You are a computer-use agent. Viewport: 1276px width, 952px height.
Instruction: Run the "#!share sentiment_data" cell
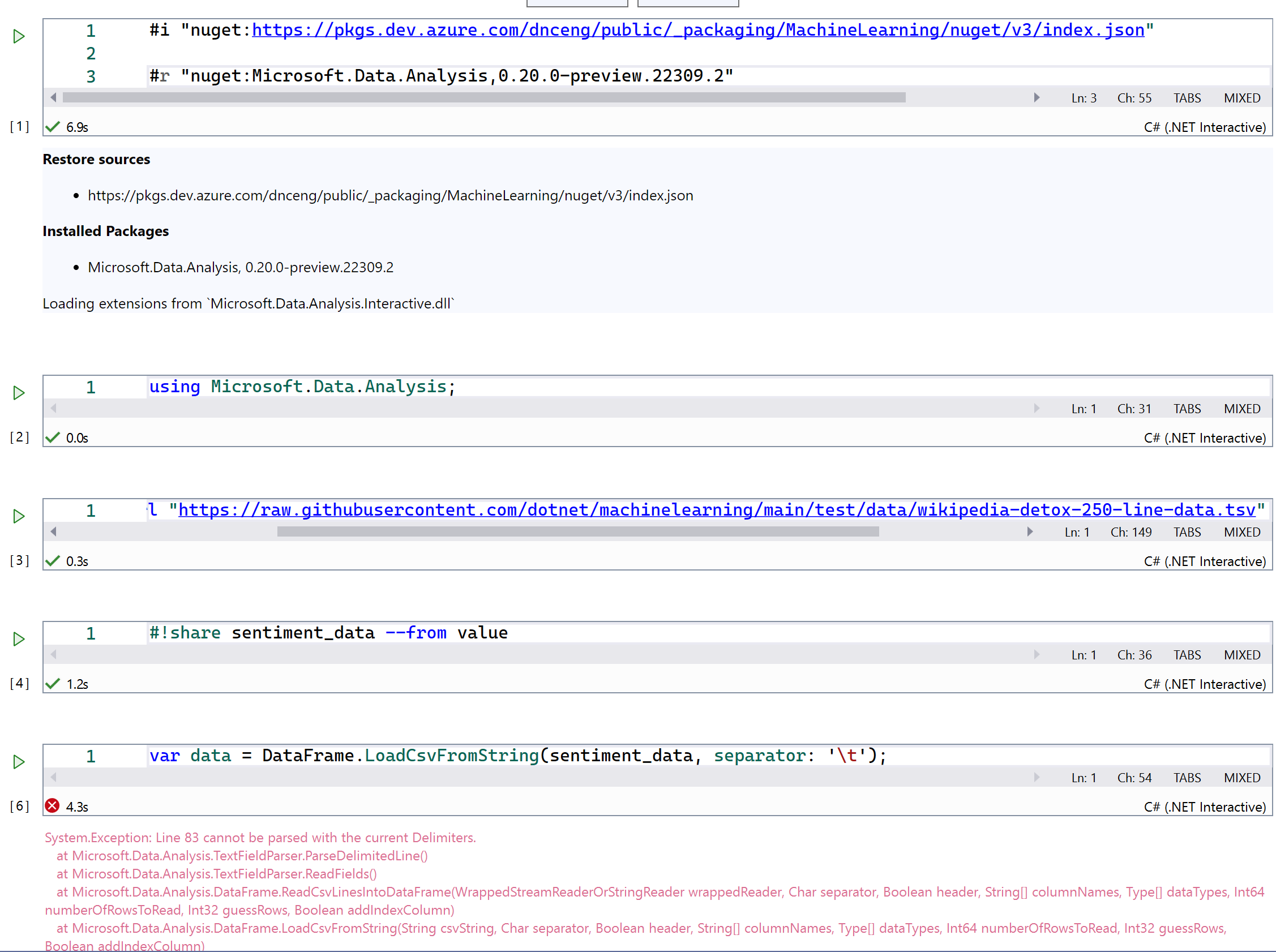click(19, 639)
